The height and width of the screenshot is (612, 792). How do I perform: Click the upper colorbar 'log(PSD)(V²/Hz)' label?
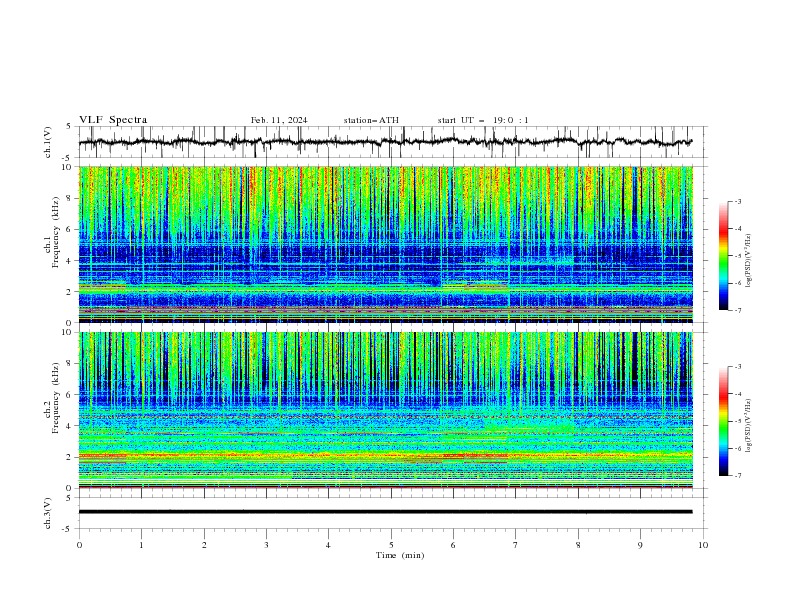point(749,261)
